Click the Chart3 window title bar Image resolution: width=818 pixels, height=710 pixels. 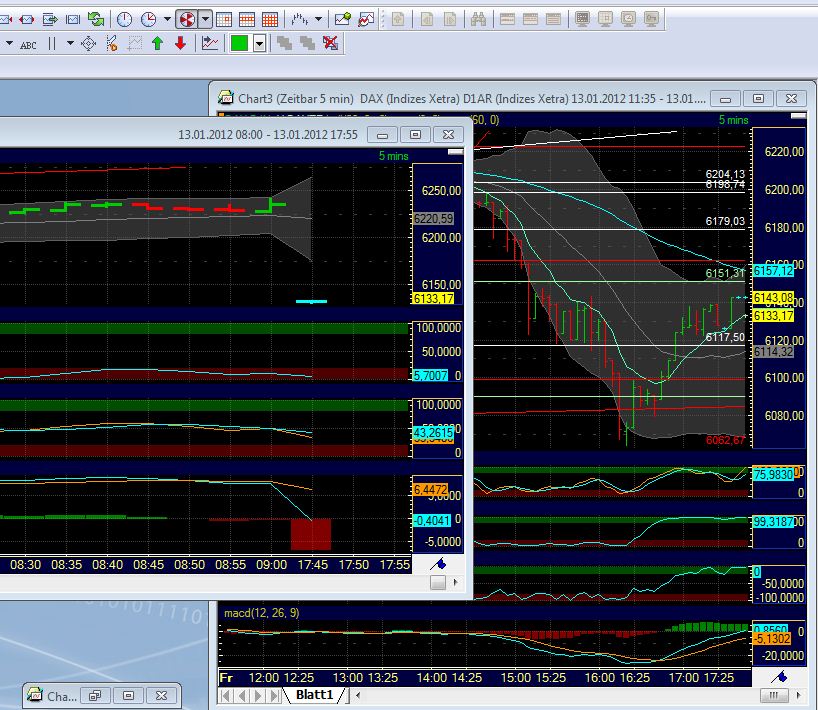click(450, 98)
